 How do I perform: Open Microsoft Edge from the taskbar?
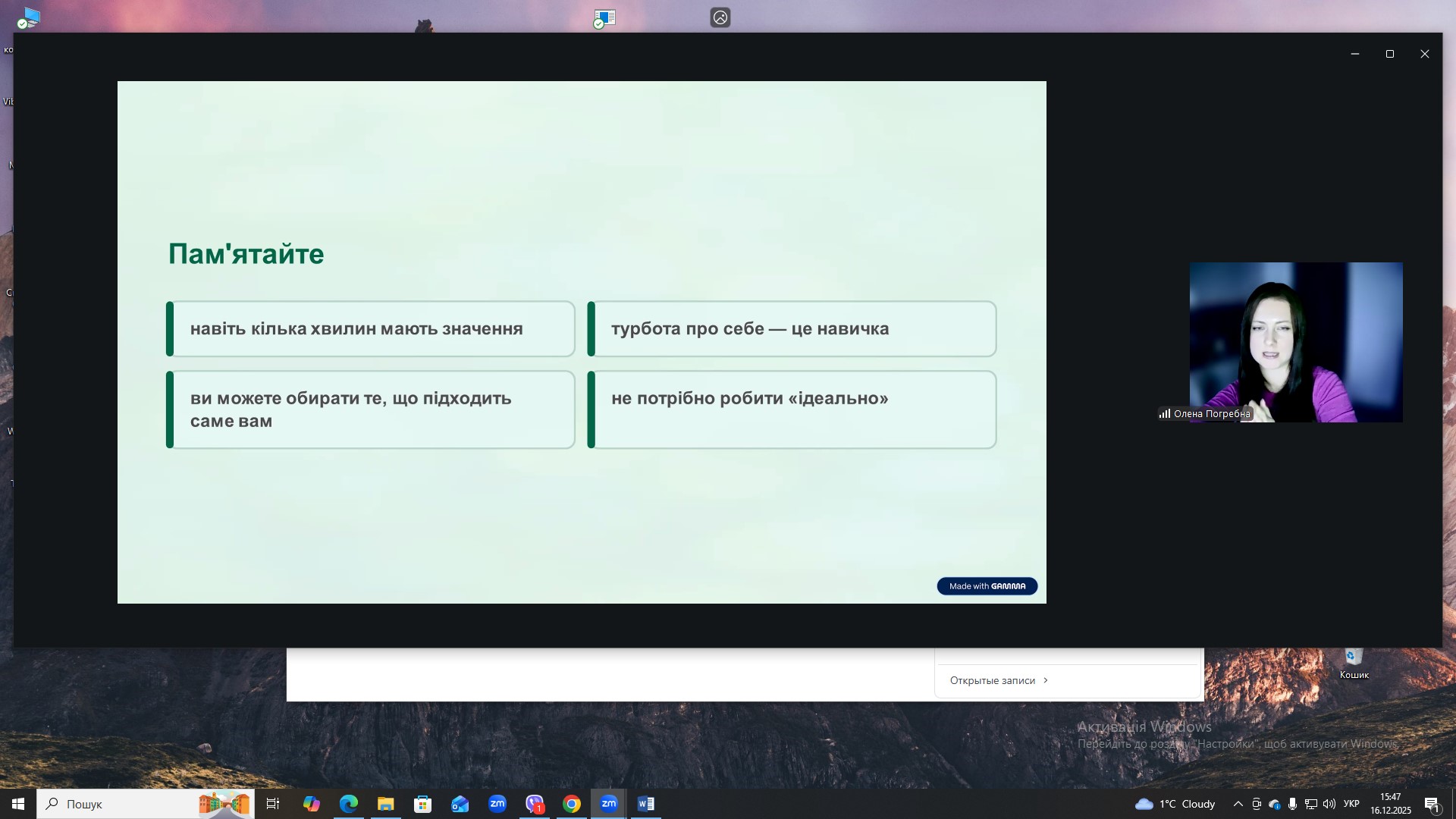pos(349,804)
